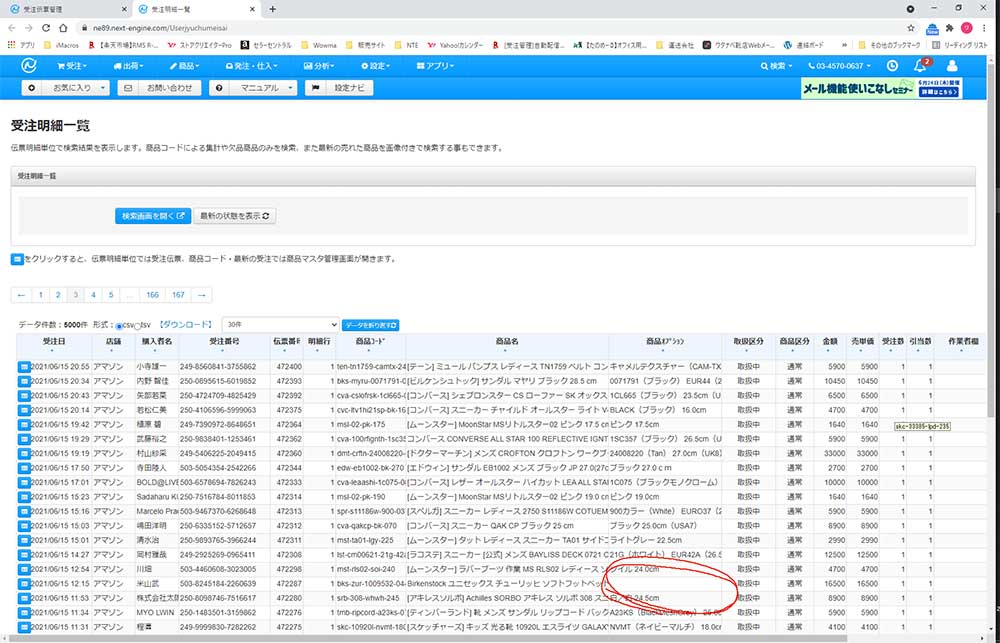Open the user account icon
The height and width of the screenshot is (643, 1000).
click(952, 66)
